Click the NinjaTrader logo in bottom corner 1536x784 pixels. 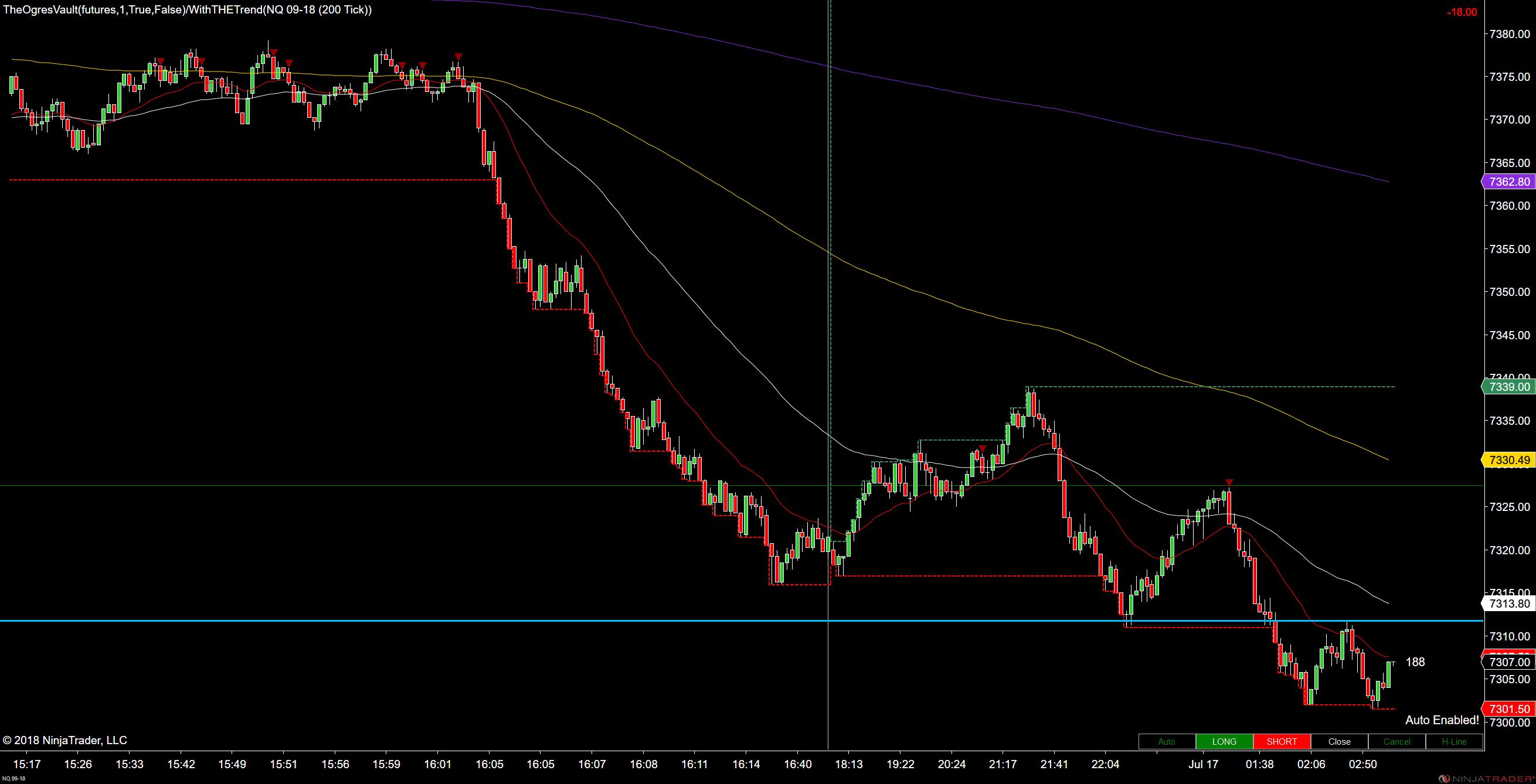[1487, 779]
